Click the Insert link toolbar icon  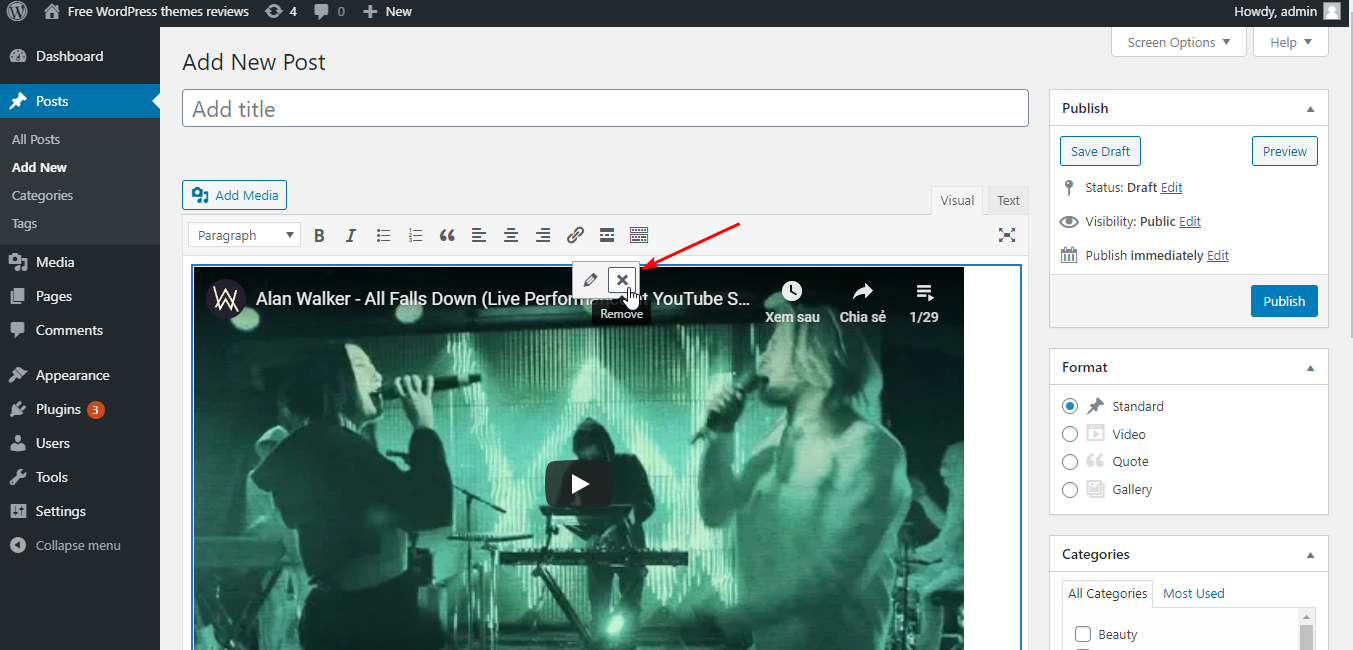(575, 236)
